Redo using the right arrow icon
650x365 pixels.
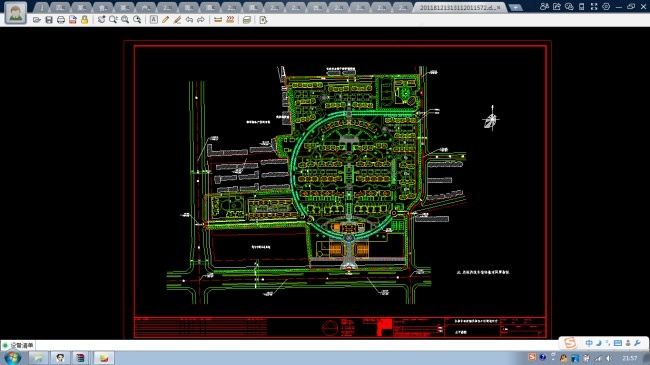201,20
